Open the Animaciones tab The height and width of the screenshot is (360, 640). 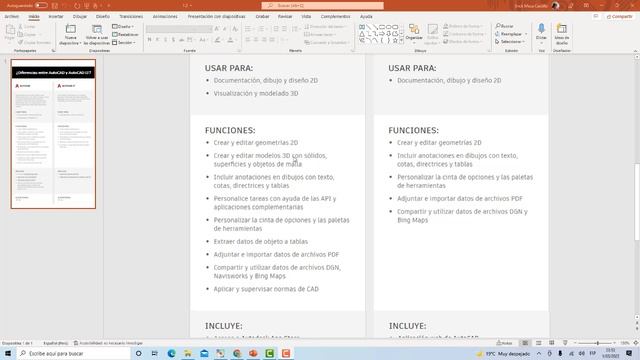tap(165, 17)
